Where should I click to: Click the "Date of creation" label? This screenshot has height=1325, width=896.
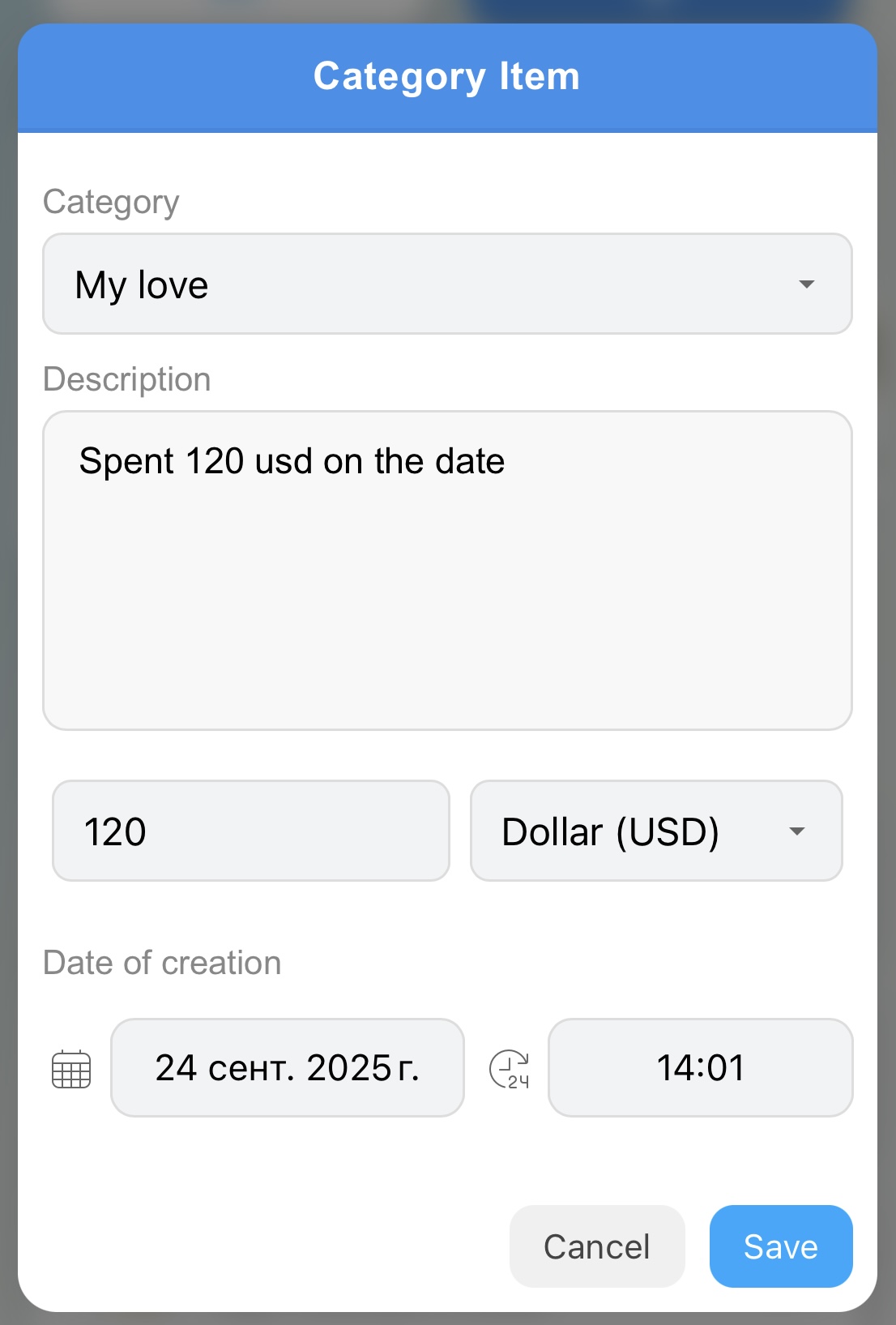tap(162, 963)
